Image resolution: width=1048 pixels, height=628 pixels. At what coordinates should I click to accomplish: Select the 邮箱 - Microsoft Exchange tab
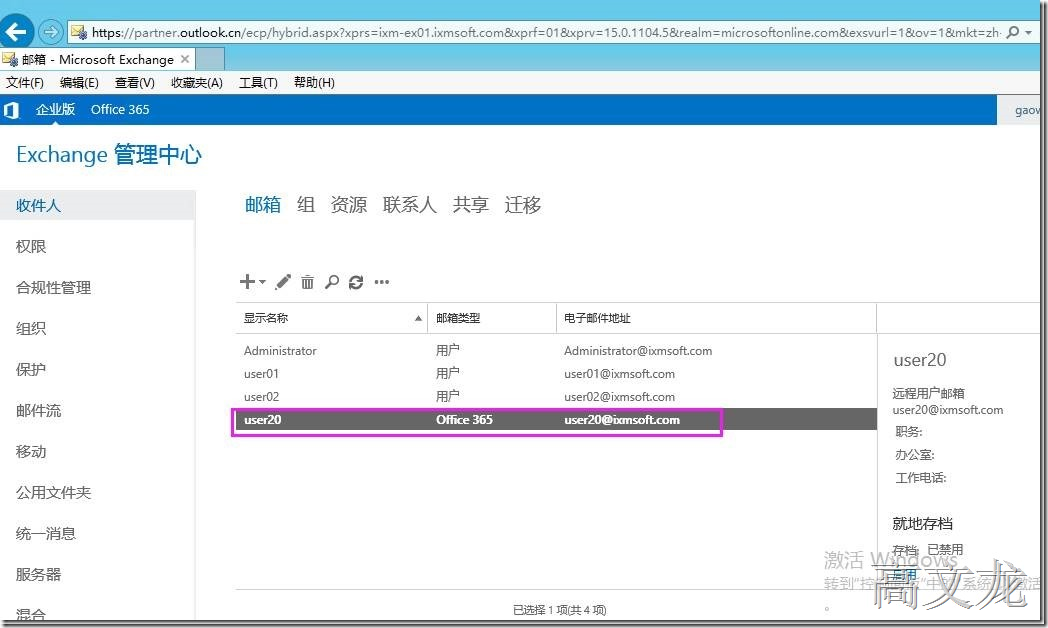[98, 59]
